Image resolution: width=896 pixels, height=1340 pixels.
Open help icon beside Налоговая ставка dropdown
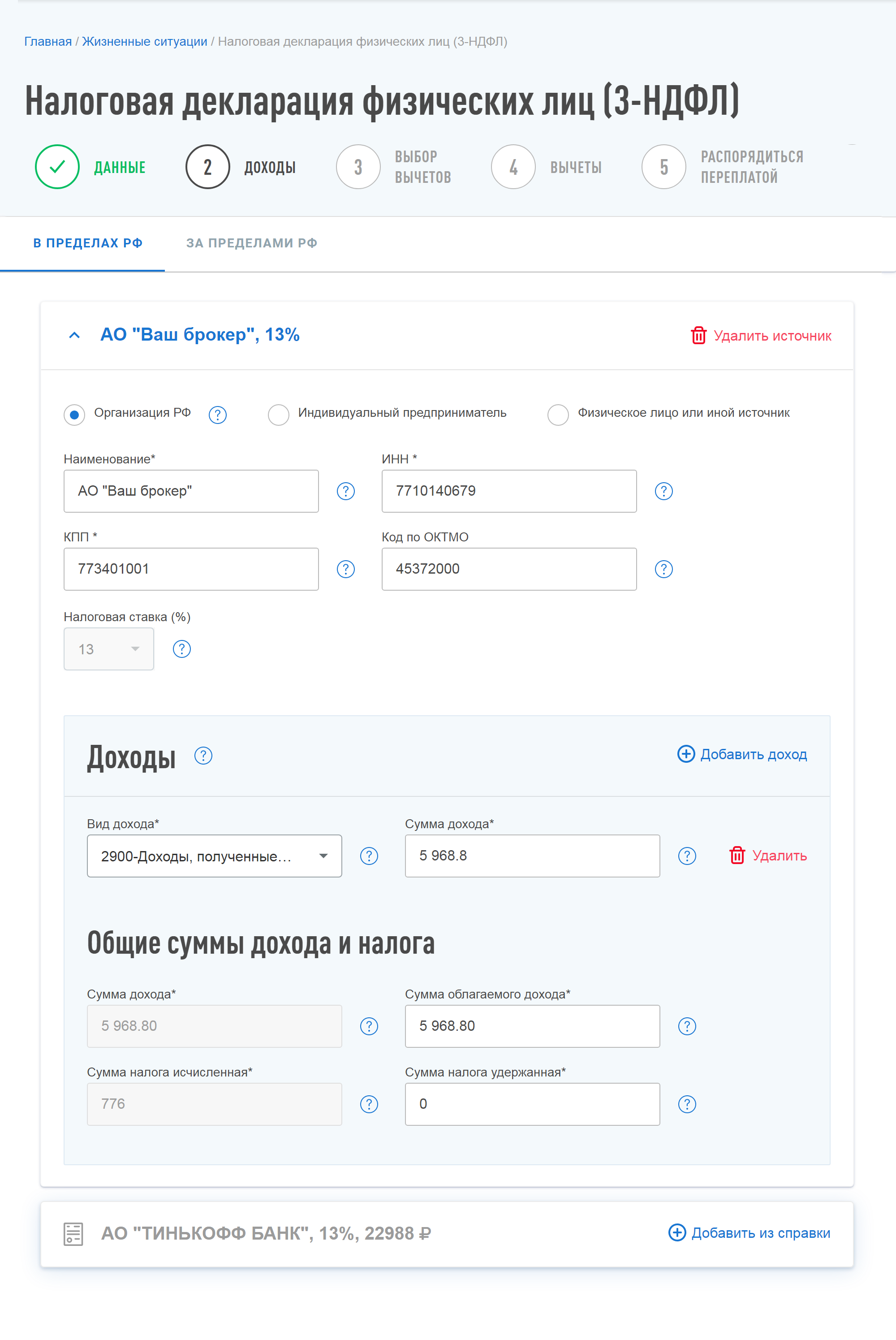click(x=182, y=649)
